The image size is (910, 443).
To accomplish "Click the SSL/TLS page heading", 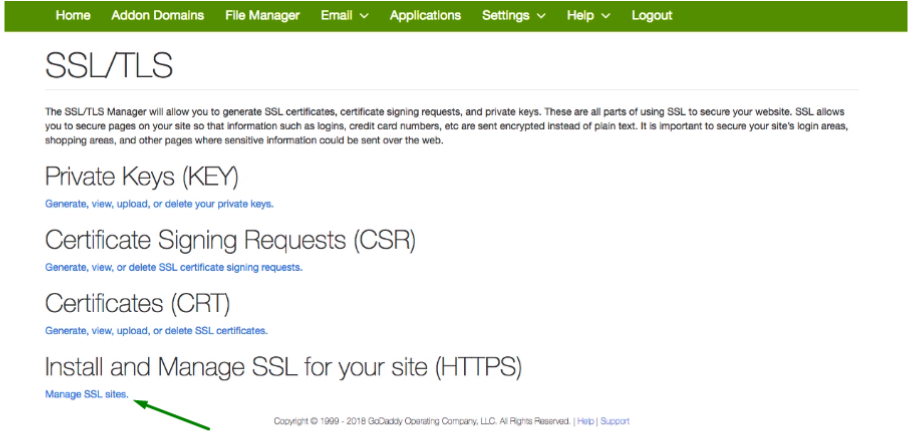I will [109, 65].
